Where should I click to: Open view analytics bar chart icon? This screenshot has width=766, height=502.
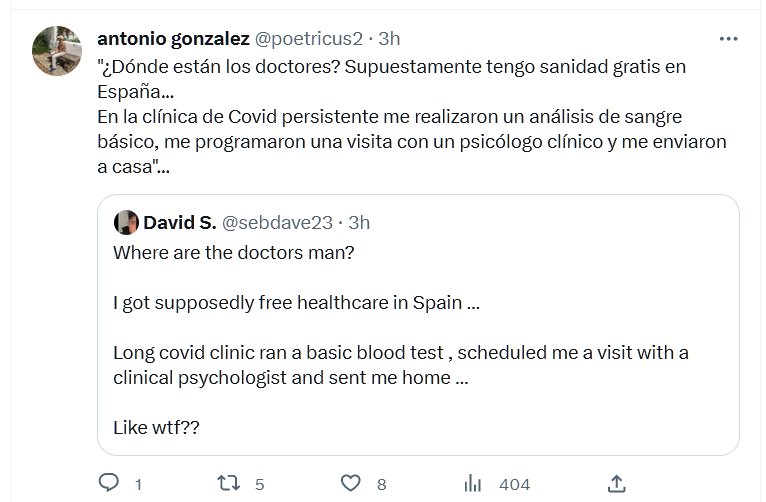click(474, 483)
